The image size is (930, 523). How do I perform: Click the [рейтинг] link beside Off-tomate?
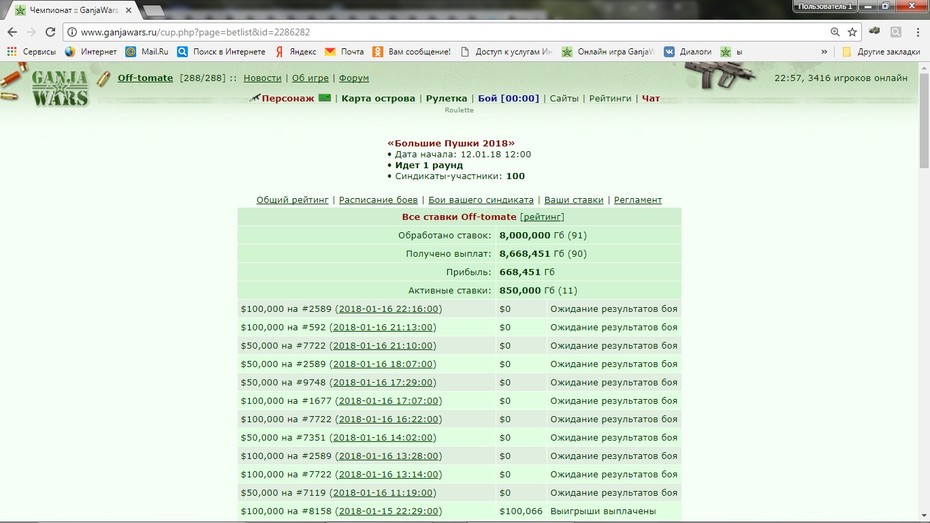(542, 217)
